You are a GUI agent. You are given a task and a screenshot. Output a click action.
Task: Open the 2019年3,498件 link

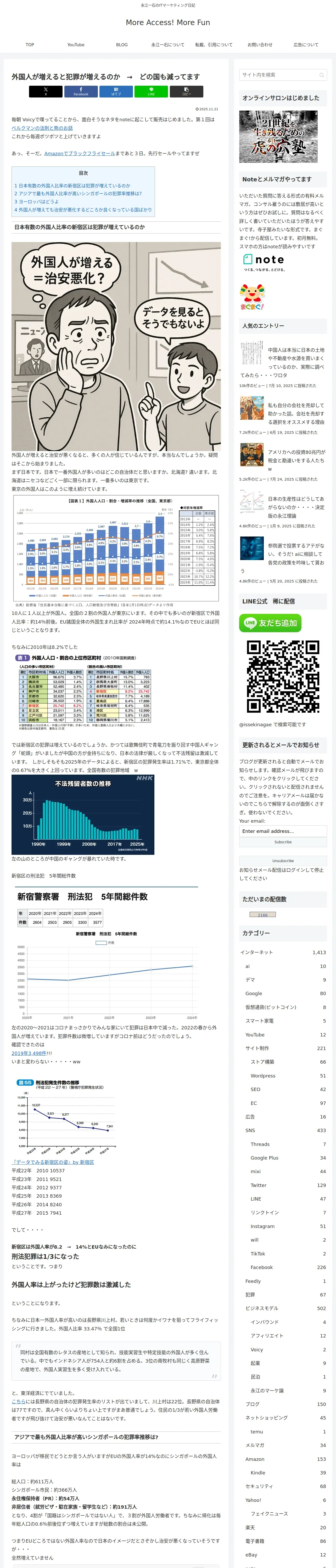click(29, 1053)
